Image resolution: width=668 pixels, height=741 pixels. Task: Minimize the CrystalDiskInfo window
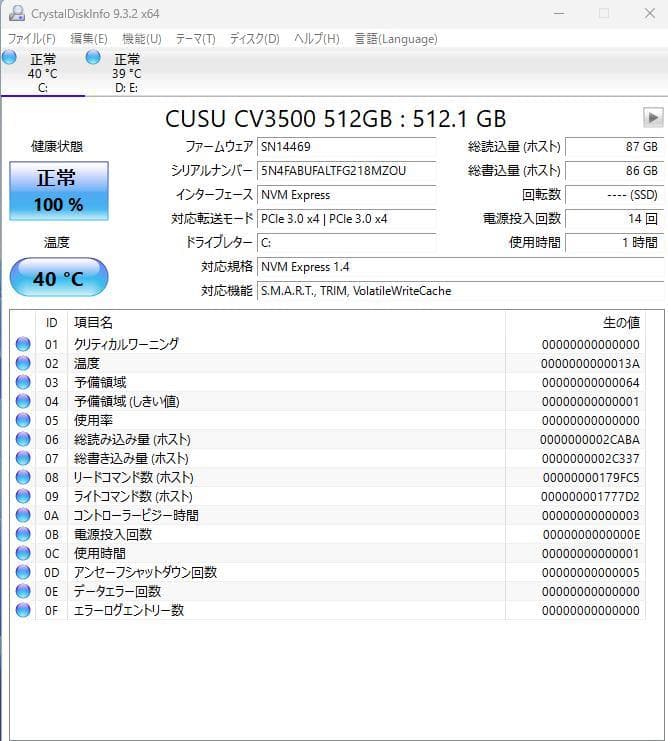coord(559,13)
